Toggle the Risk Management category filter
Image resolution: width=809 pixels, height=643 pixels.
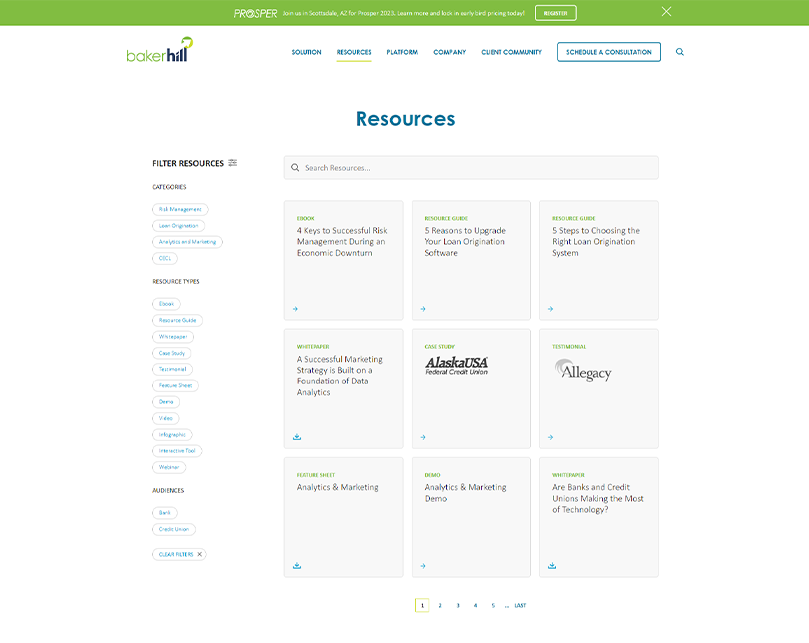pos(181,209)
